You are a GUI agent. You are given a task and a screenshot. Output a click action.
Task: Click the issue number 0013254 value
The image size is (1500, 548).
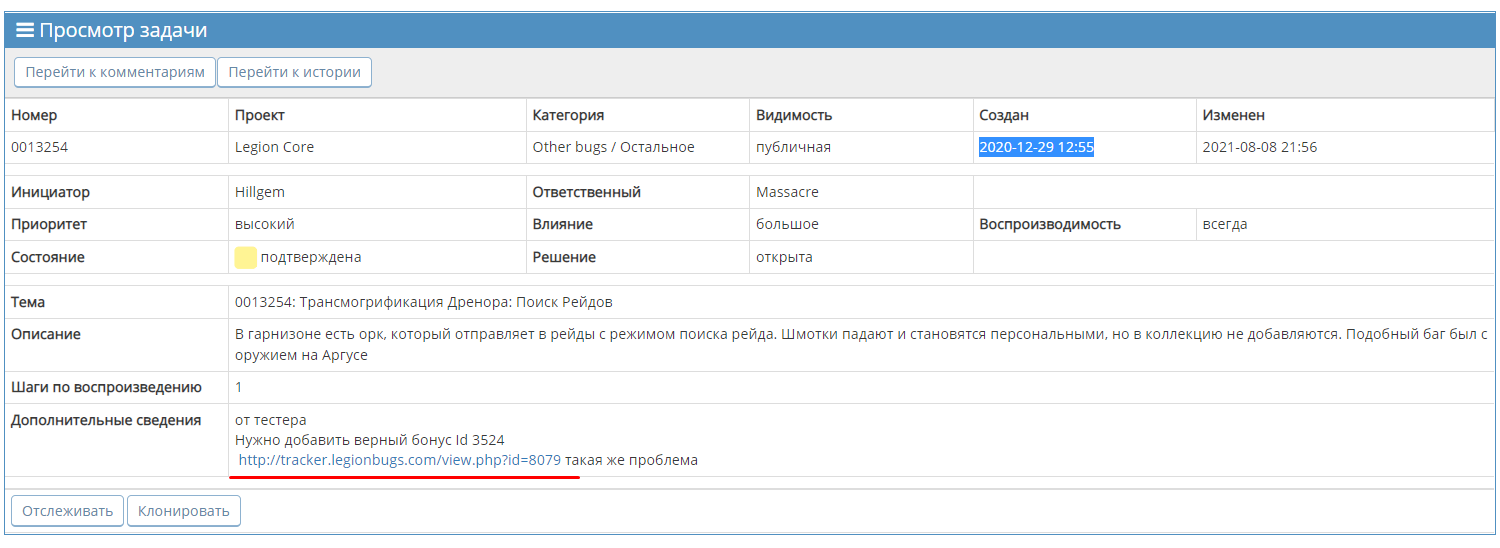39,147
